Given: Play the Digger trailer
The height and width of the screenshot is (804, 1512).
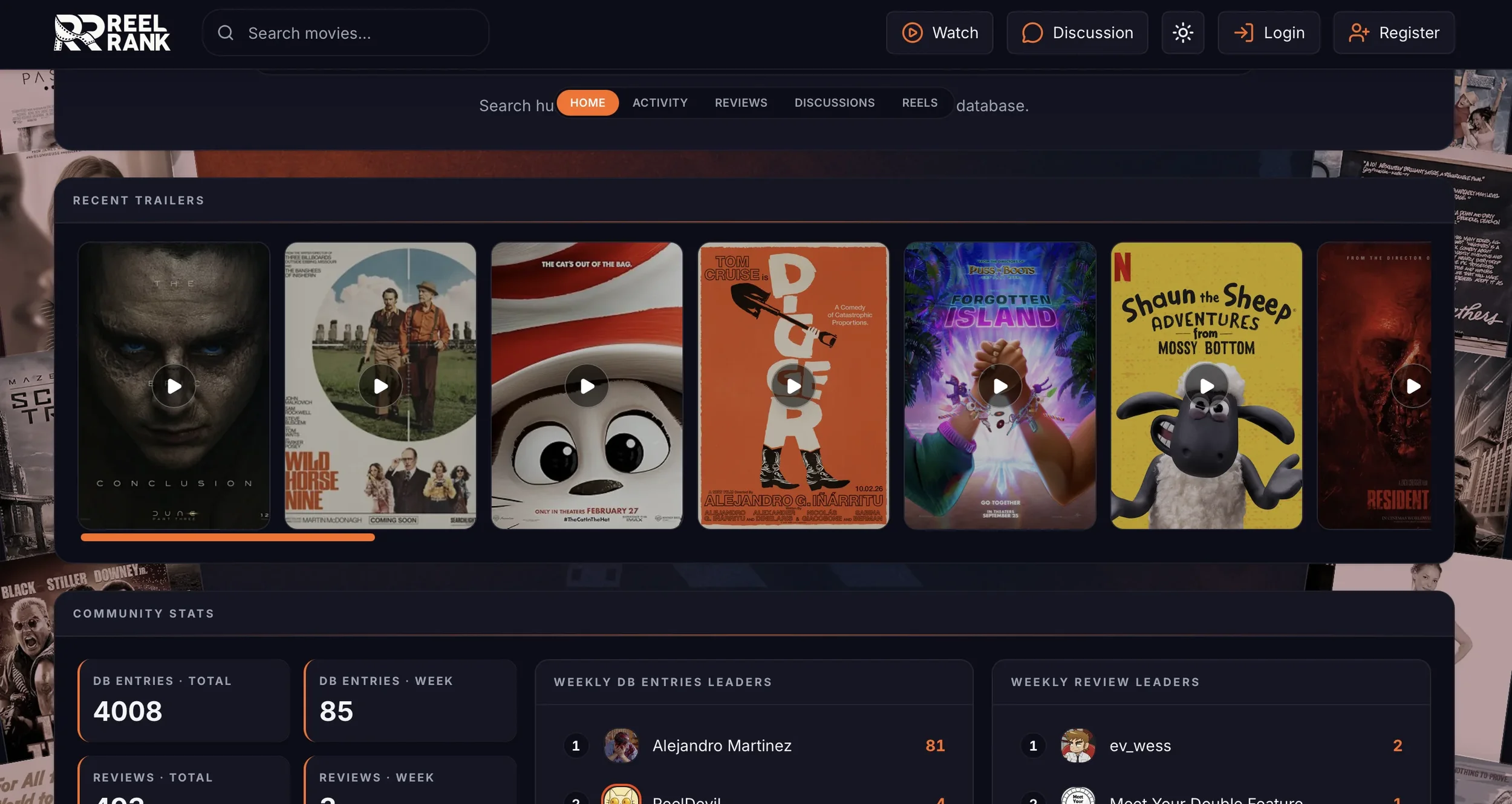Looking at the screenshot, I should (793, 386).
